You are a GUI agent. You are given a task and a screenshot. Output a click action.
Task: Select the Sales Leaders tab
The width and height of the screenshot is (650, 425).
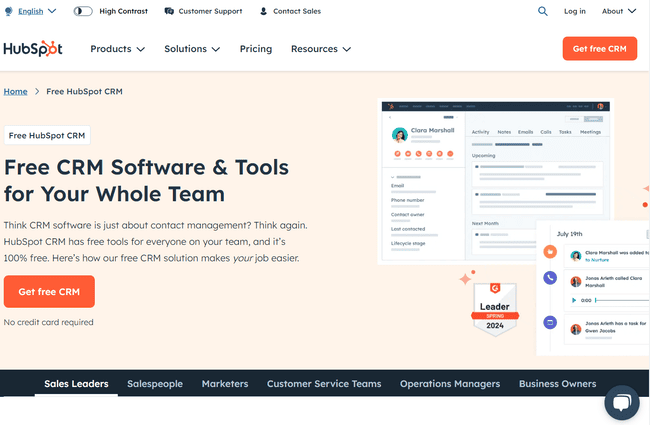coord(76,384)
